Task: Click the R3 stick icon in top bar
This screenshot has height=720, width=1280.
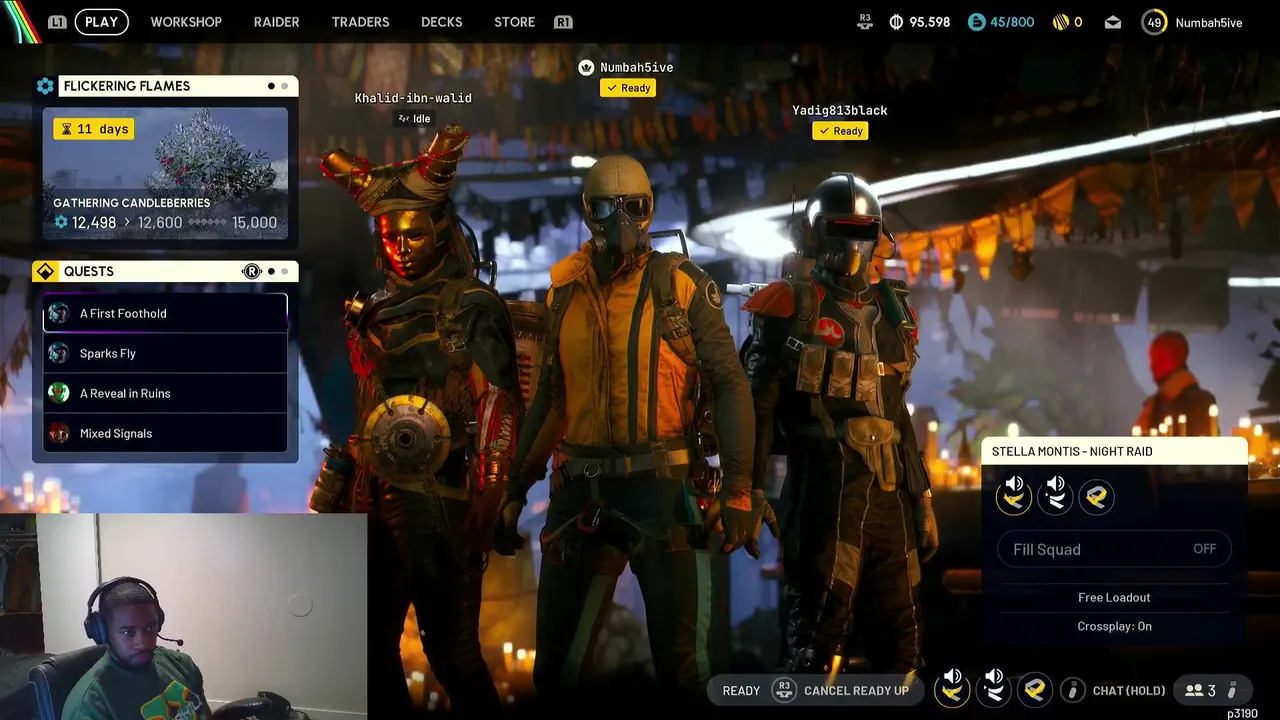Action: pyautogui.click(x=865, y=22)
